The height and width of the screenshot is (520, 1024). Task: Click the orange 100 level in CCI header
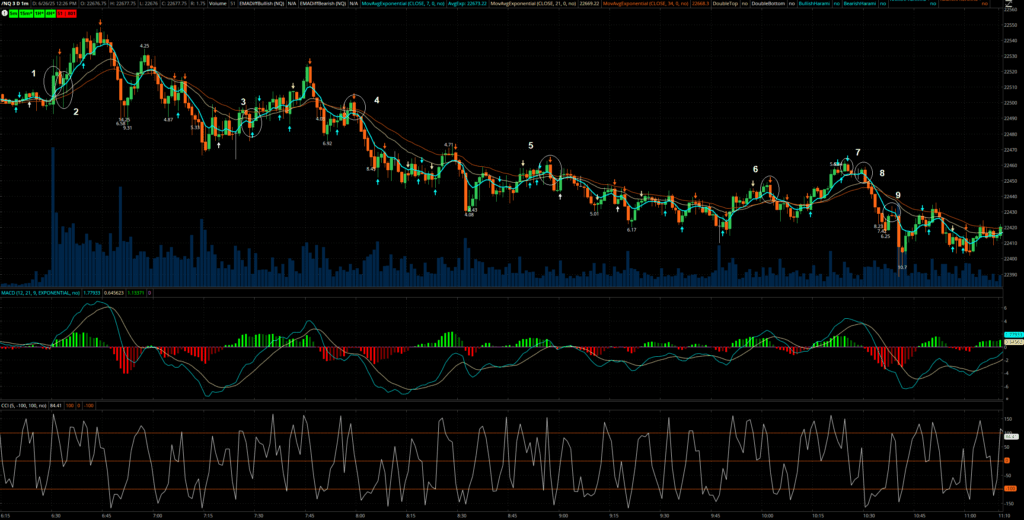[70, 406]
